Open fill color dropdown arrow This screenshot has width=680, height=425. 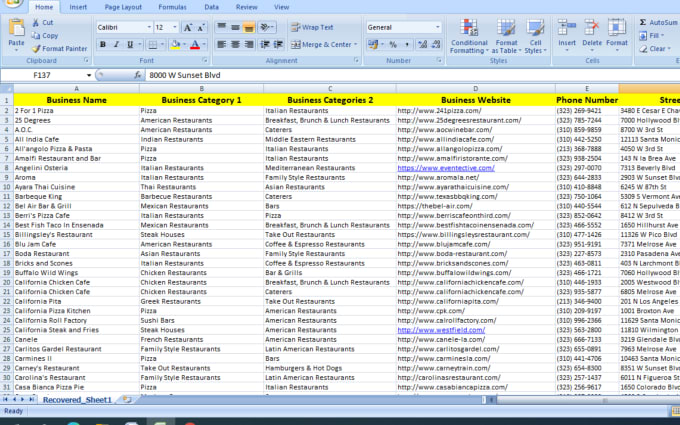[184, 44]
